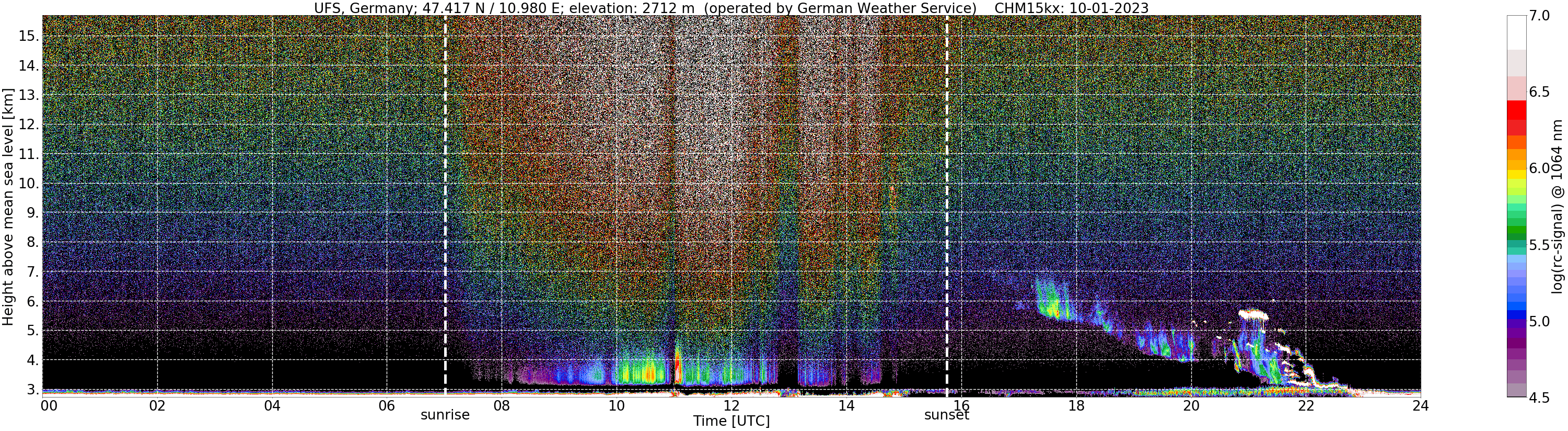Viewport: 1568px width, 431px height.
Task: Click the '10.' height tick label
Action: [28, 183]
